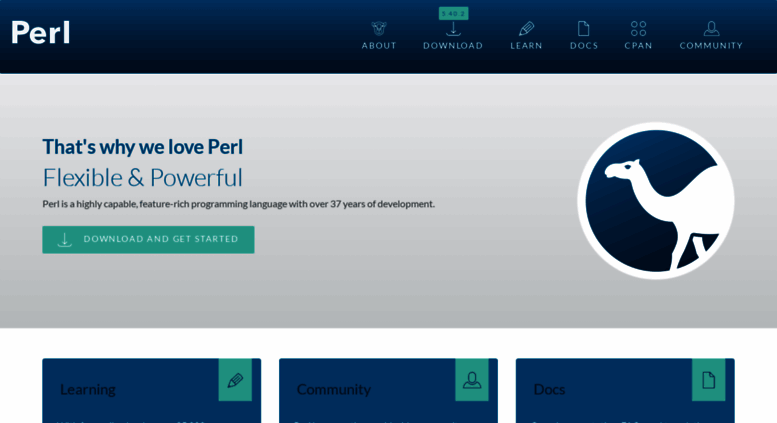Click the "That's why we love Perl" heading
The image size is (777, 423).
[143, 147]
